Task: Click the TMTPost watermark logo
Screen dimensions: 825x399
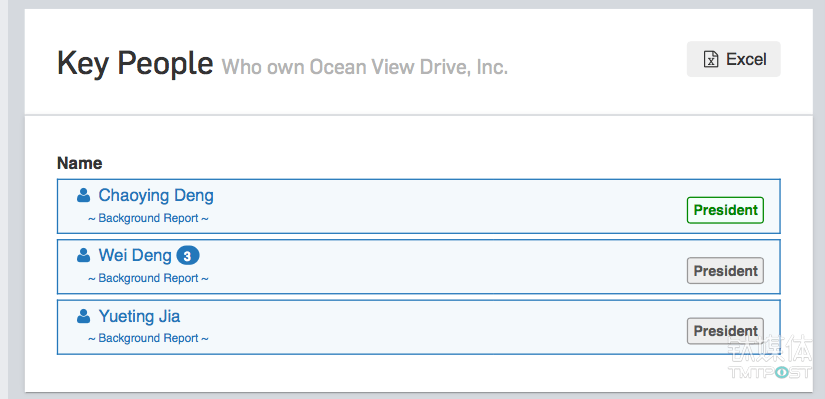Action: (769, 372)
